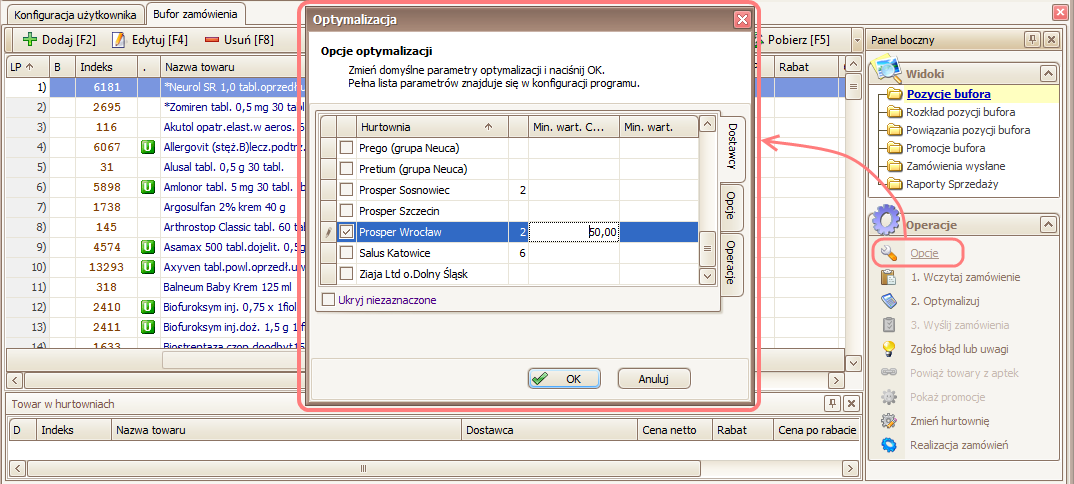
Task: Click the Realizacja zamówień icon
Action: [888, 445]
